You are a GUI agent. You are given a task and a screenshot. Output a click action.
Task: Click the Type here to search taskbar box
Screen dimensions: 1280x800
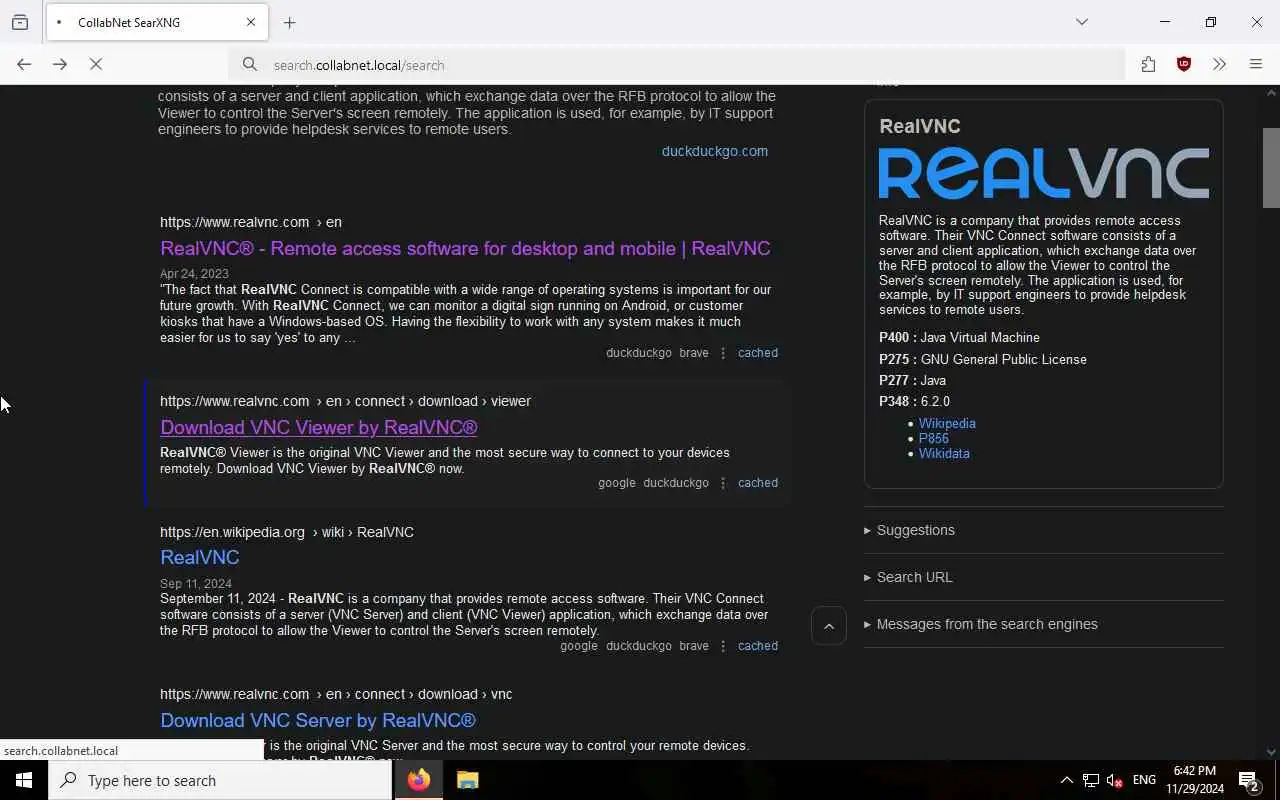click(220, 780)
